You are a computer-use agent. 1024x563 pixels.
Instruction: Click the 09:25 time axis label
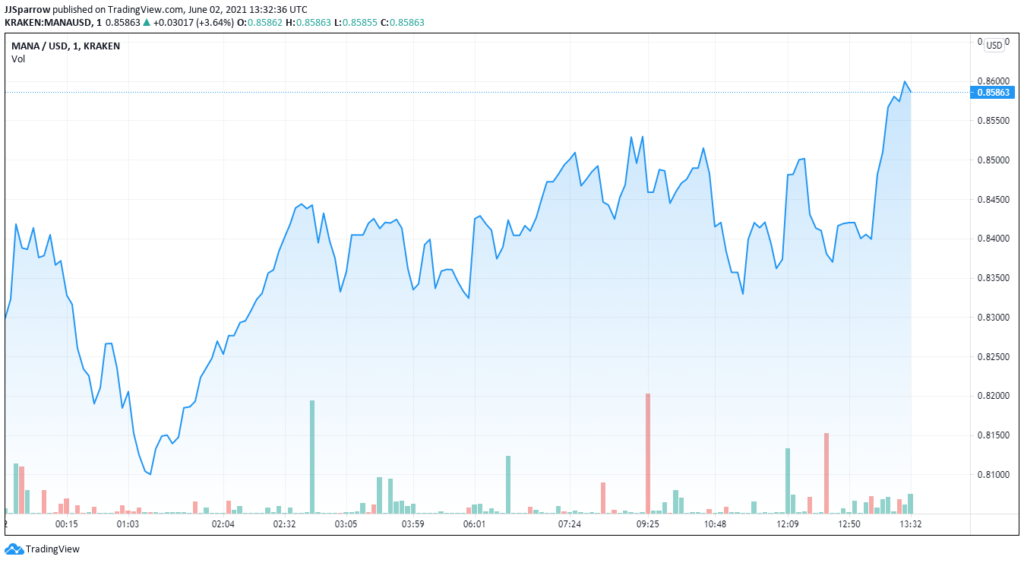(648, 524)
